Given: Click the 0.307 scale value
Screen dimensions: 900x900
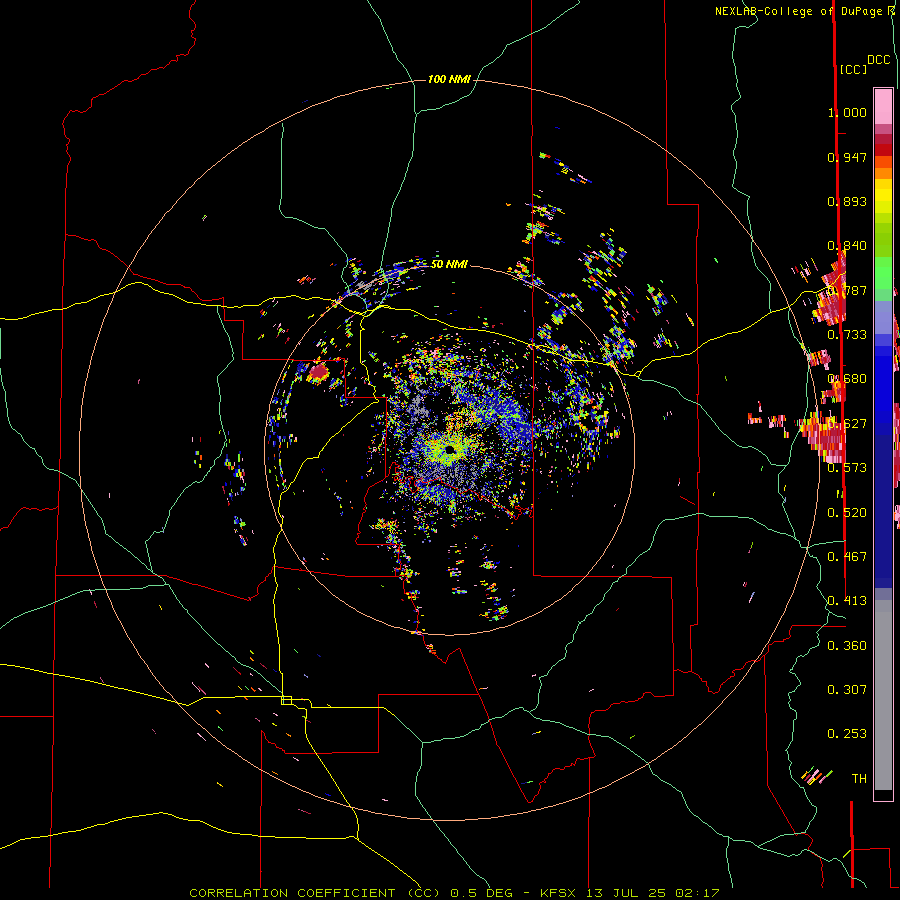Looking at the screenshot, I should [847, 690].
